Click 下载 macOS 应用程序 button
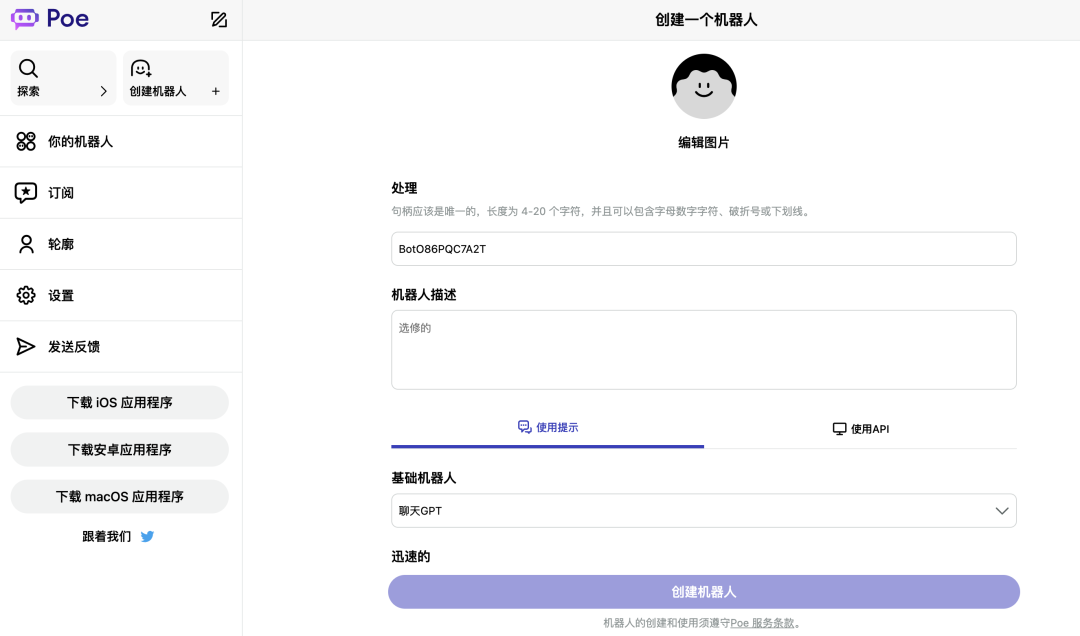Image resolution: width=1080 pixels, height=636 pixels. 119,496
